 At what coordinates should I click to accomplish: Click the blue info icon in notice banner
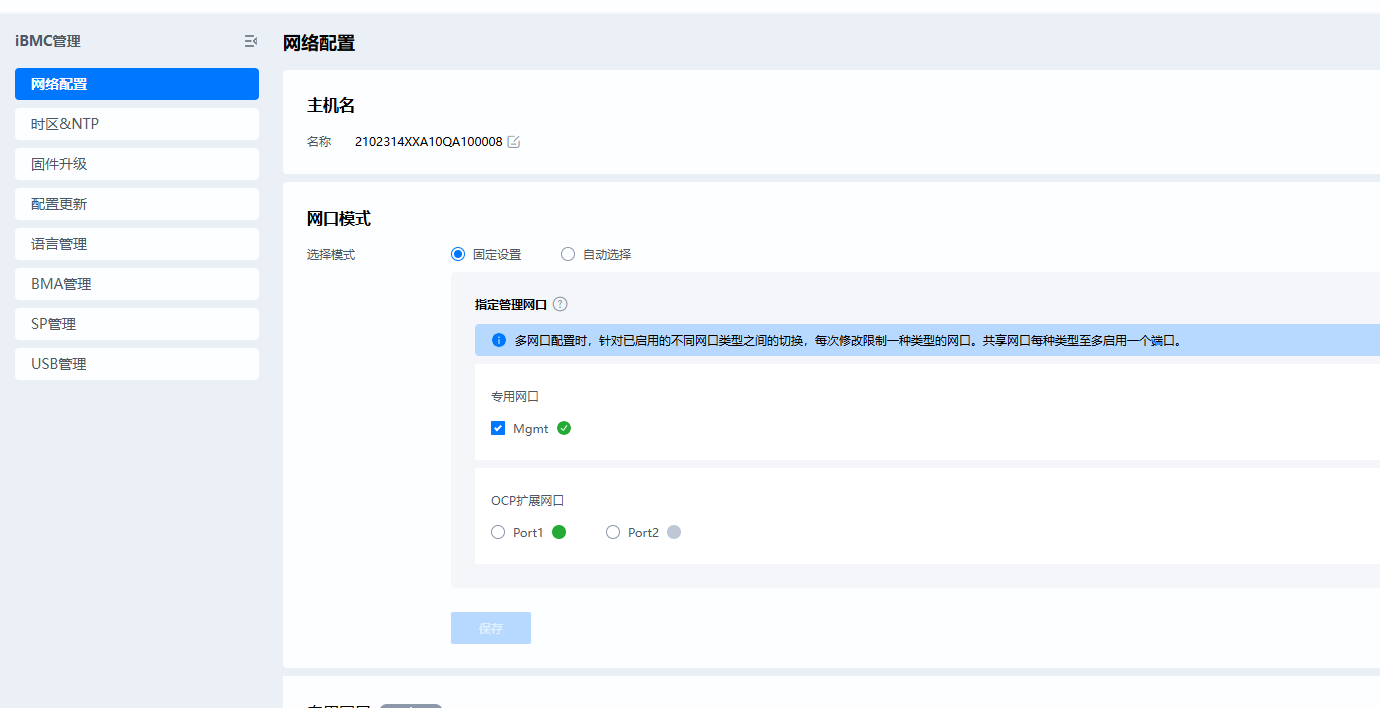[x=499, y=340]
